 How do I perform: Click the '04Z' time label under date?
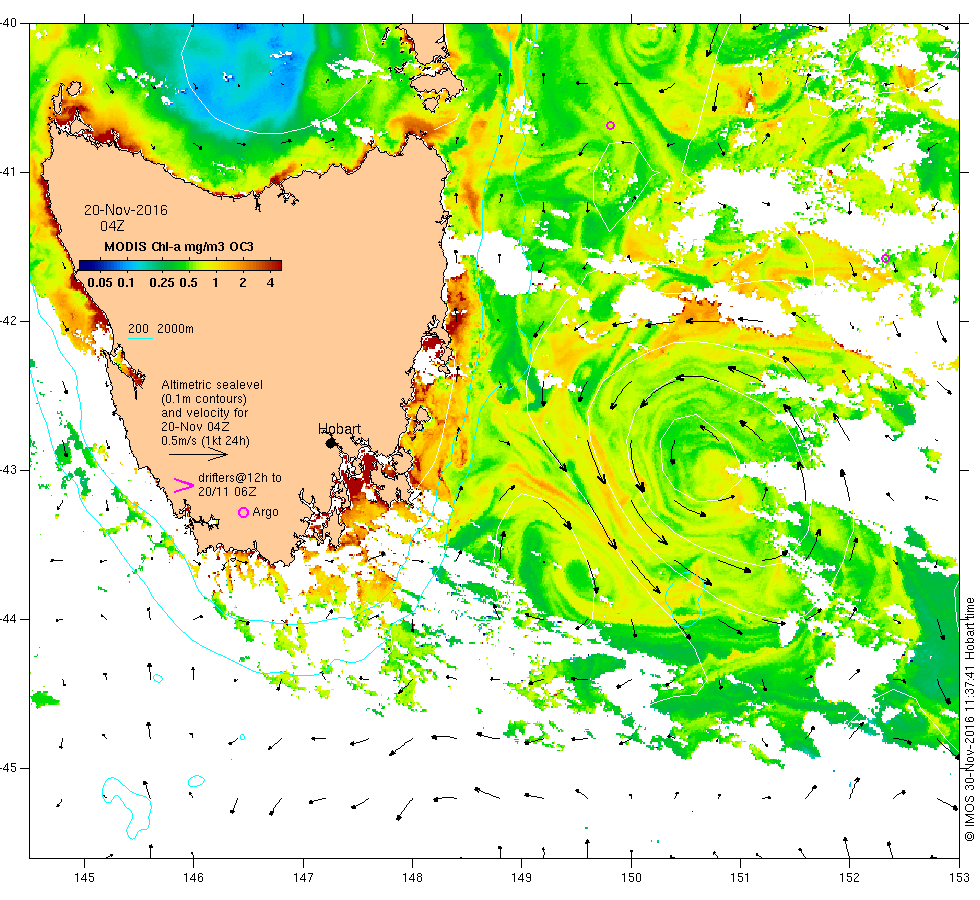coord(112,226)
